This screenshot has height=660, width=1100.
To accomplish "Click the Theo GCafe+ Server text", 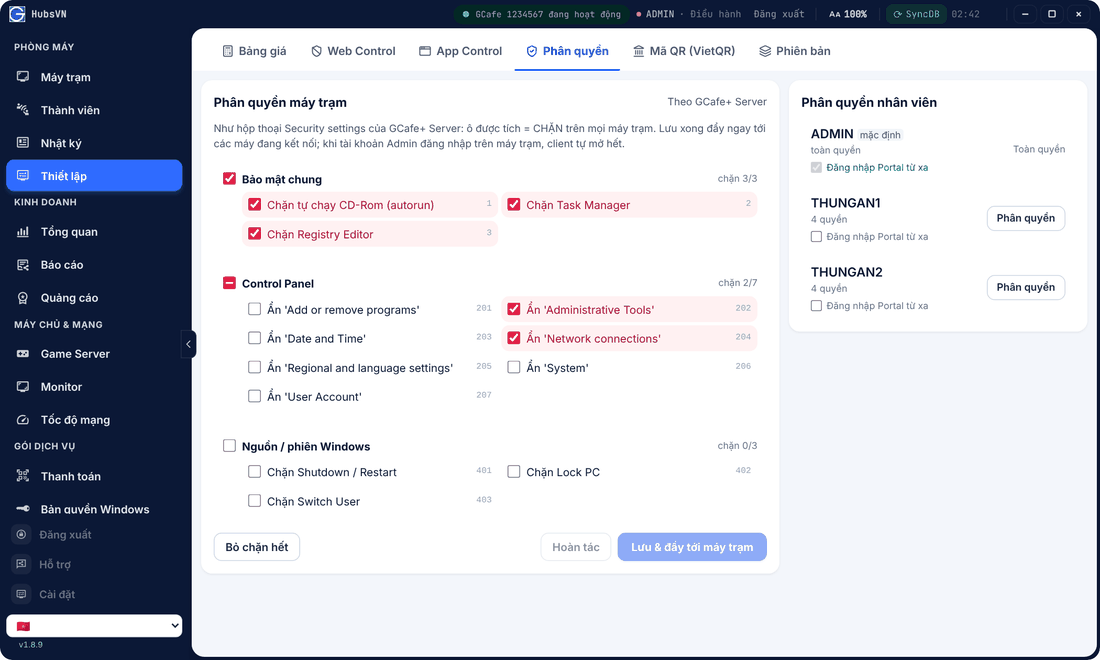I will [717, 102].
